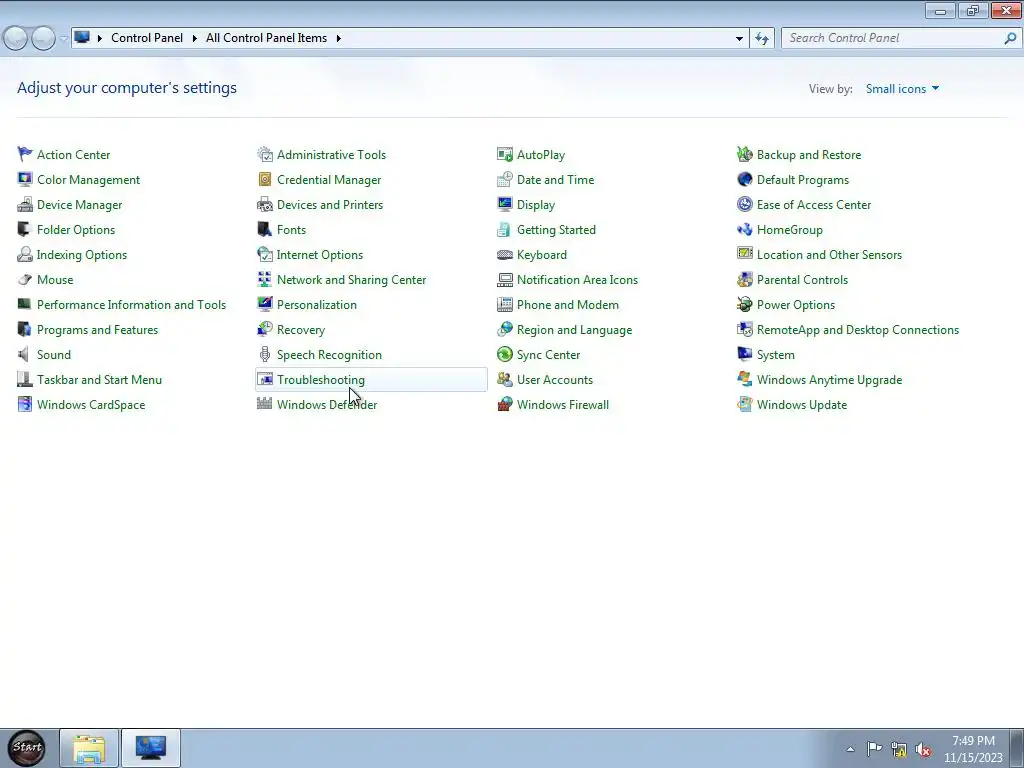1024x768 pixels.
Task: Click the Indexing Options icon
Action: tap(25, 254)
